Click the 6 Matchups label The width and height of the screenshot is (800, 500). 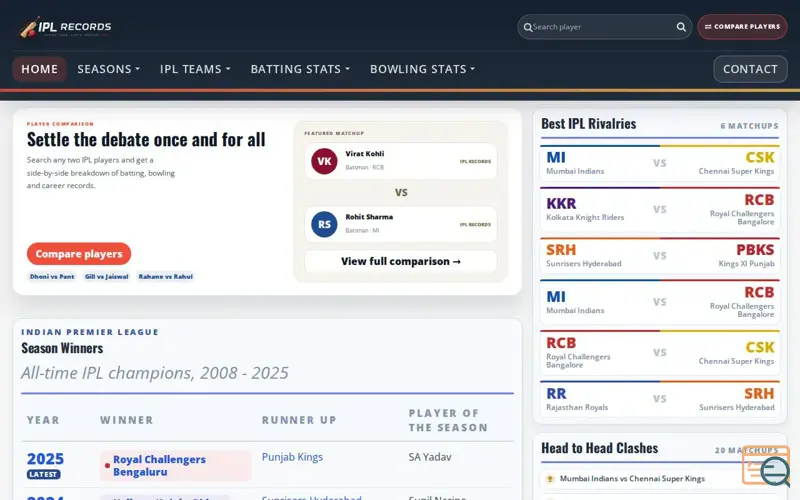749,126
